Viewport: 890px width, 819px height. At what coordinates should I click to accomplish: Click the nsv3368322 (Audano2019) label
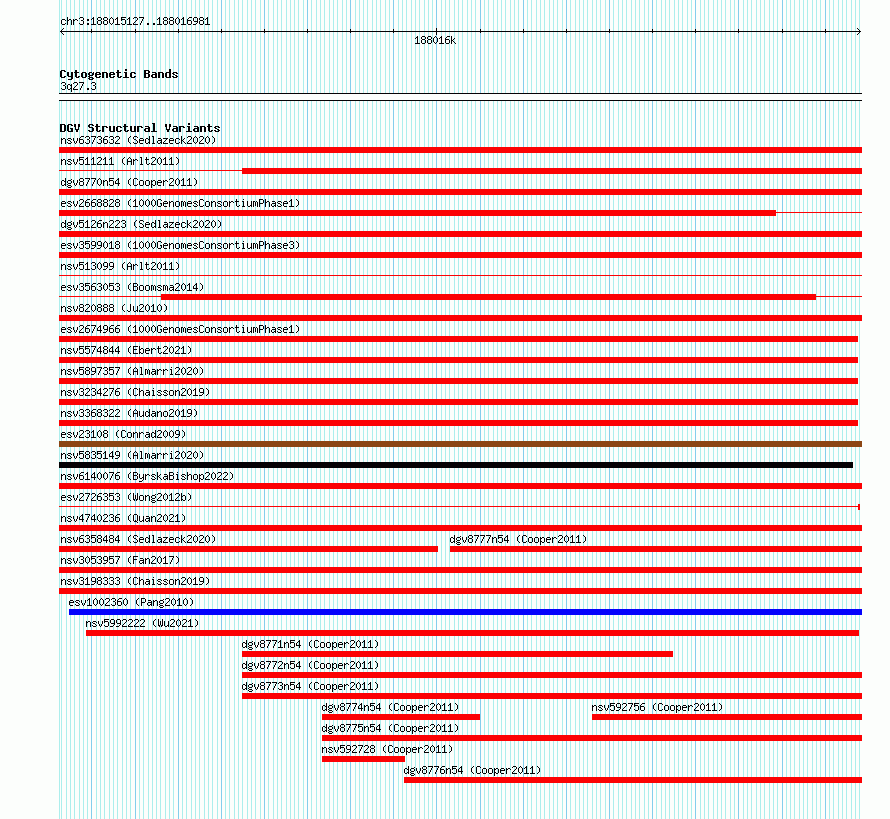tap(129, 413)
